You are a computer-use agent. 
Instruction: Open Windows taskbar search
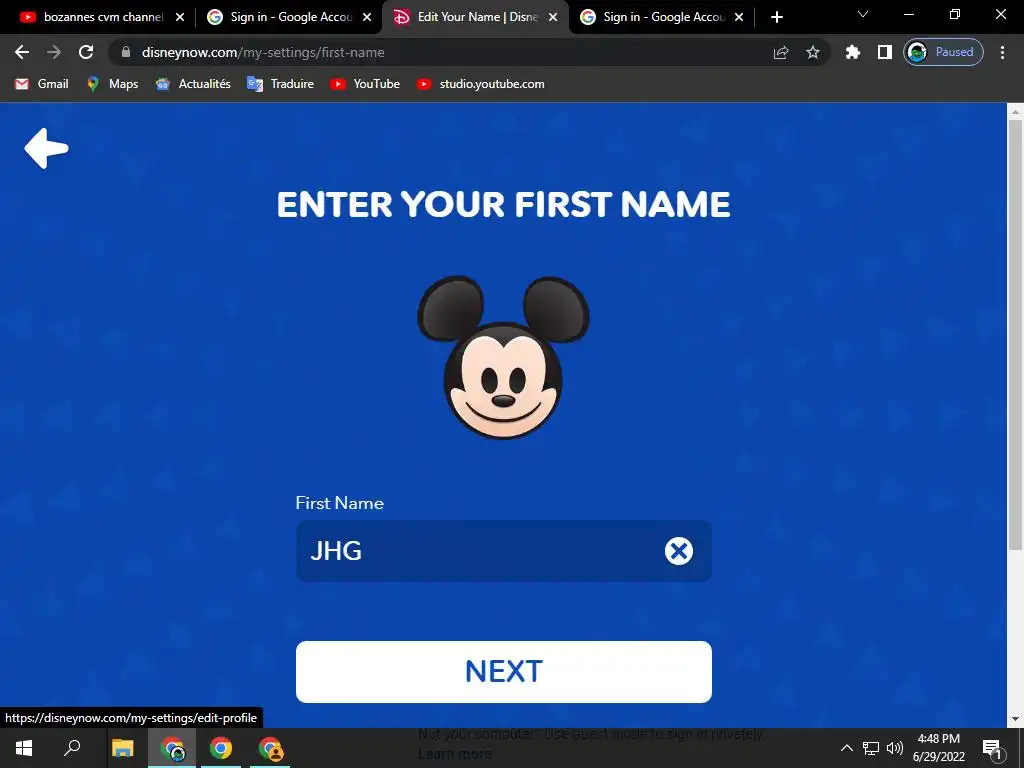coord(72,748)
